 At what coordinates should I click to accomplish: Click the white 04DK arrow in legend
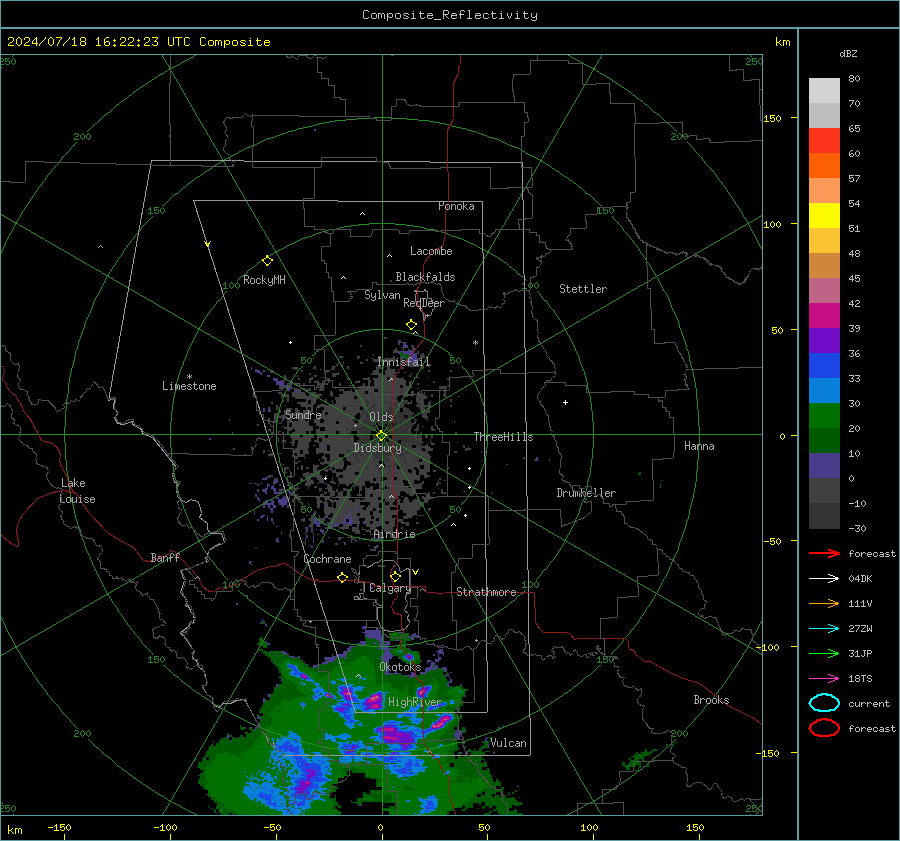pos(824,578)
